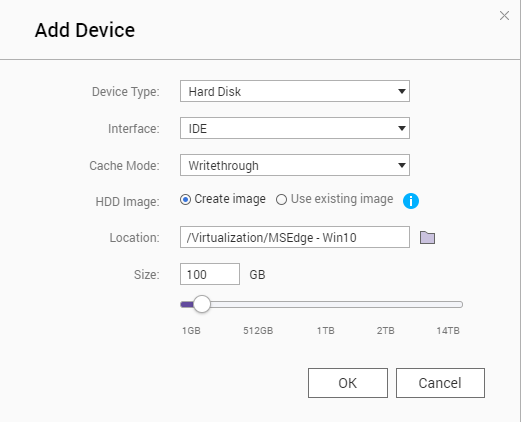Click the Cache Mode dropdown arrow icon
521x422 pixels.
pos(402,165)
